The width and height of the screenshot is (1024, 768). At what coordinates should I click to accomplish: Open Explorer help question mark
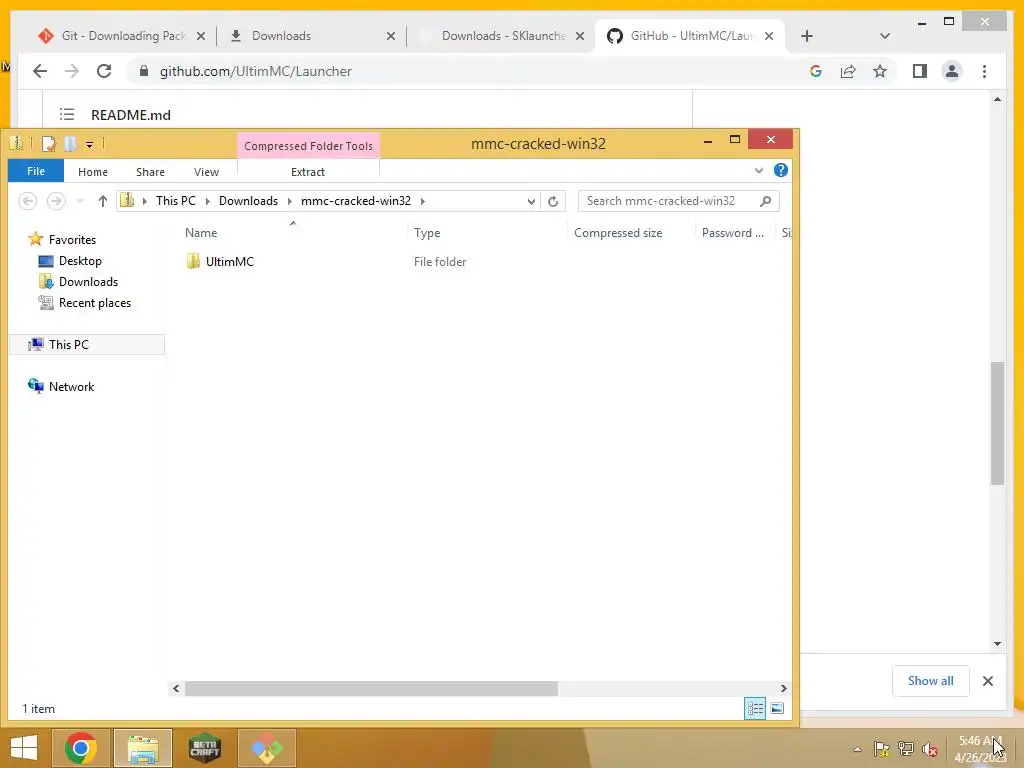780,170
